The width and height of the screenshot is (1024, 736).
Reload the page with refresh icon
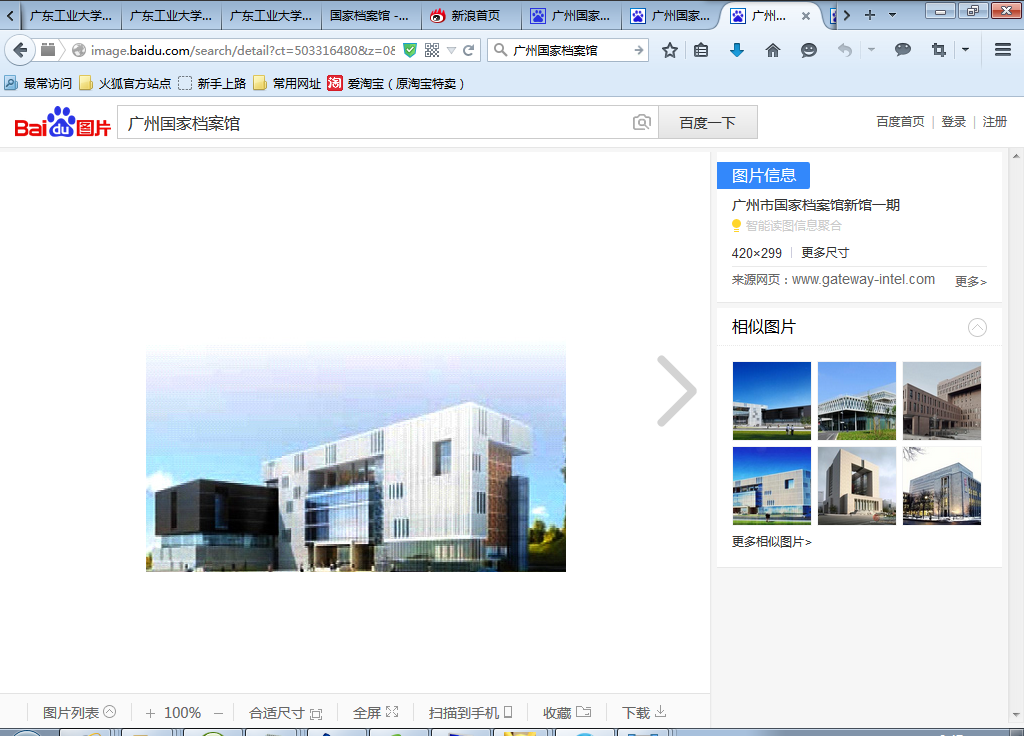click(468, 50)
